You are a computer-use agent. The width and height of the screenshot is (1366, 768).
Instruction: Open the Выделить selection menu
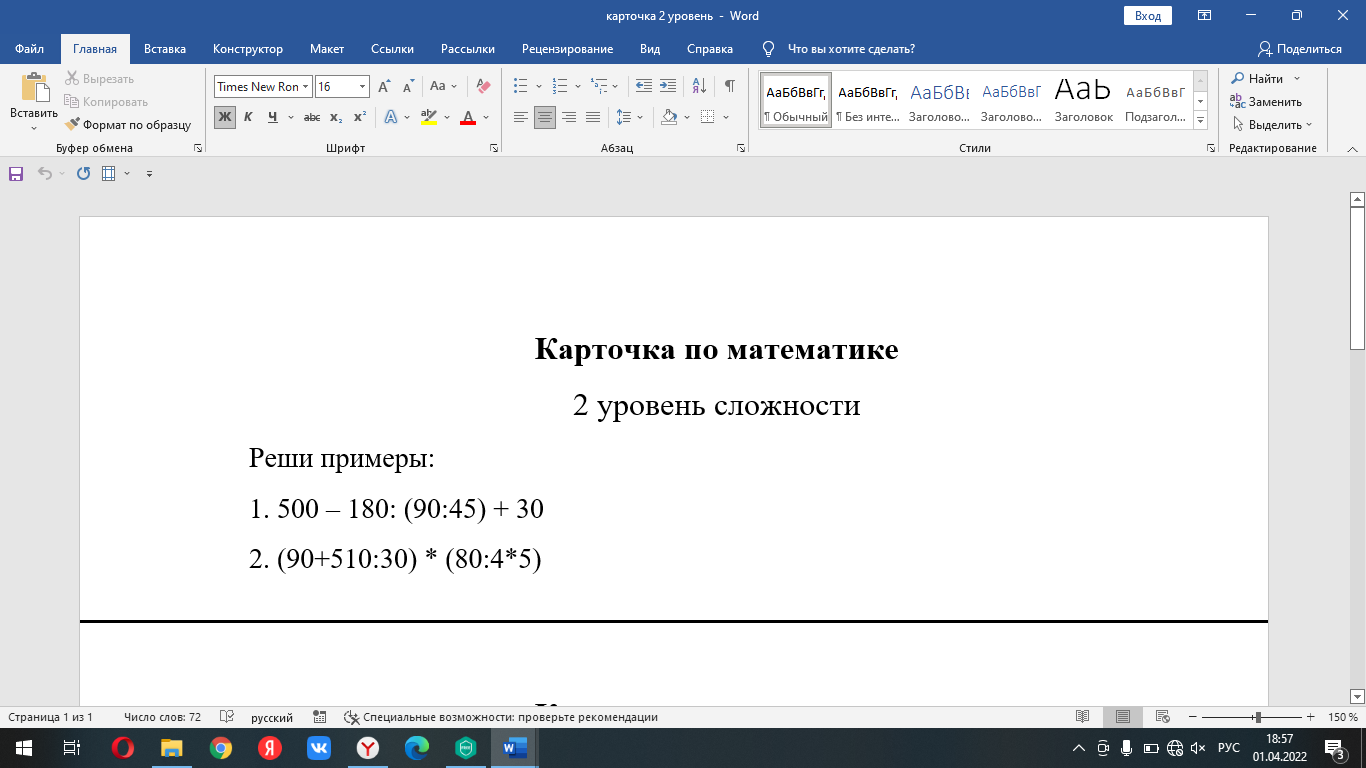coord(1272,125)
